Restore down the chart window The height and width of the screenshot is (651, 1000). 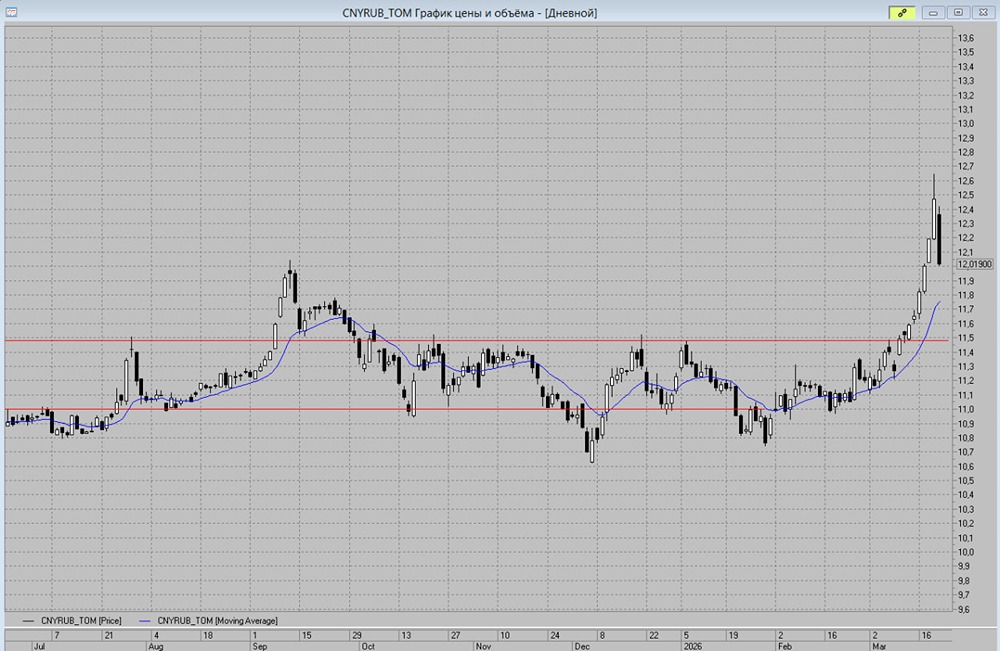[957, 12]
